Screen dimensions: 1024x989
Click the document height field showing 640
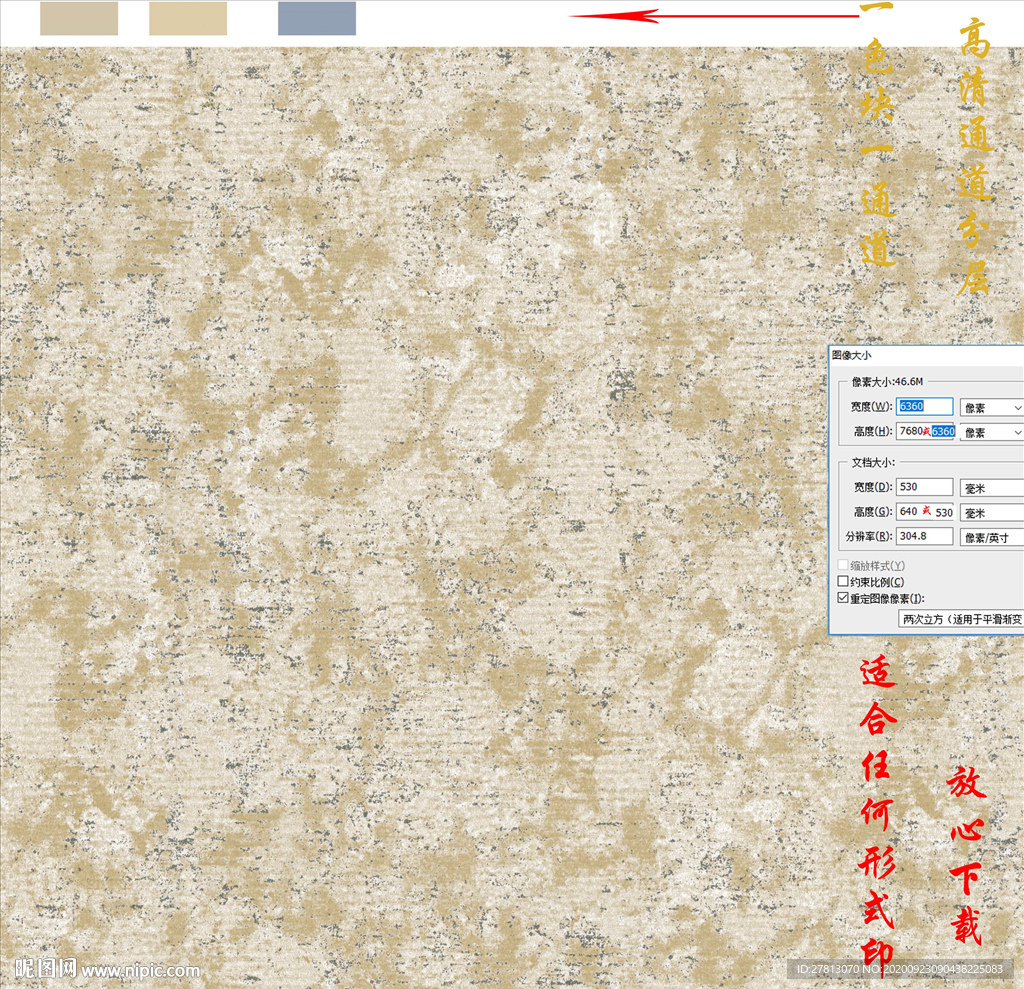click(x=924, y=511)
